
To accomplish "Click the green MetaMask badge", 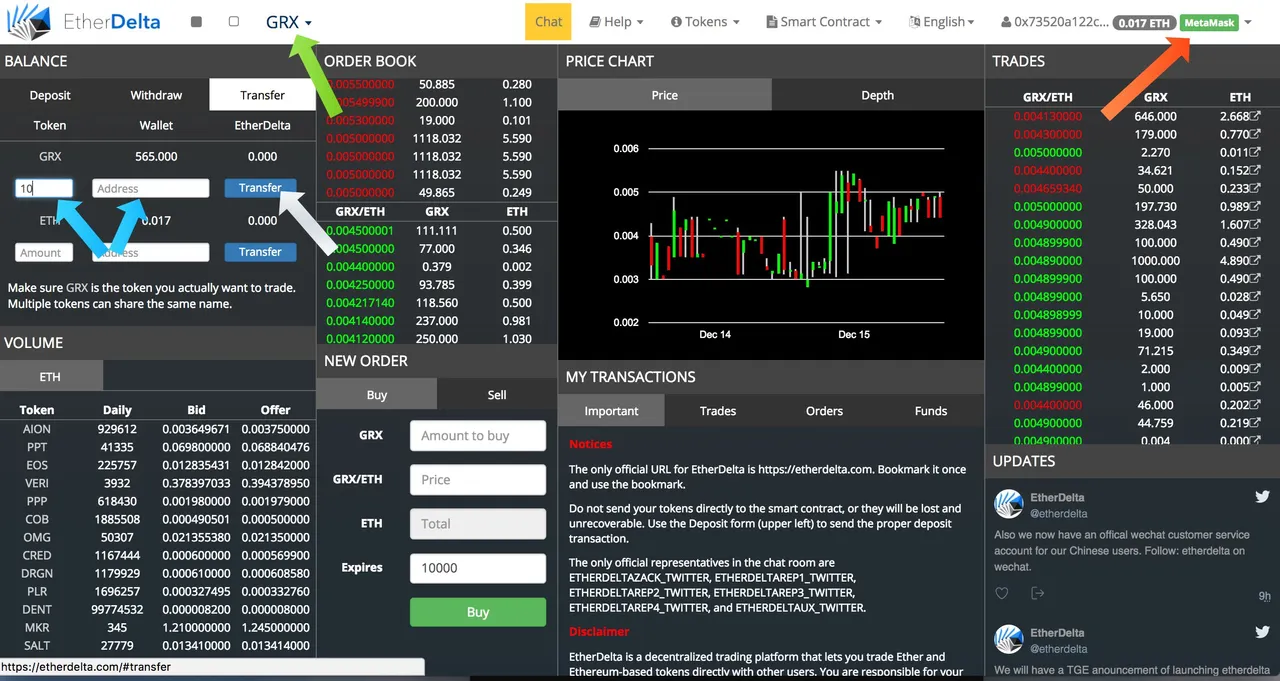I will click(1209, 22).
